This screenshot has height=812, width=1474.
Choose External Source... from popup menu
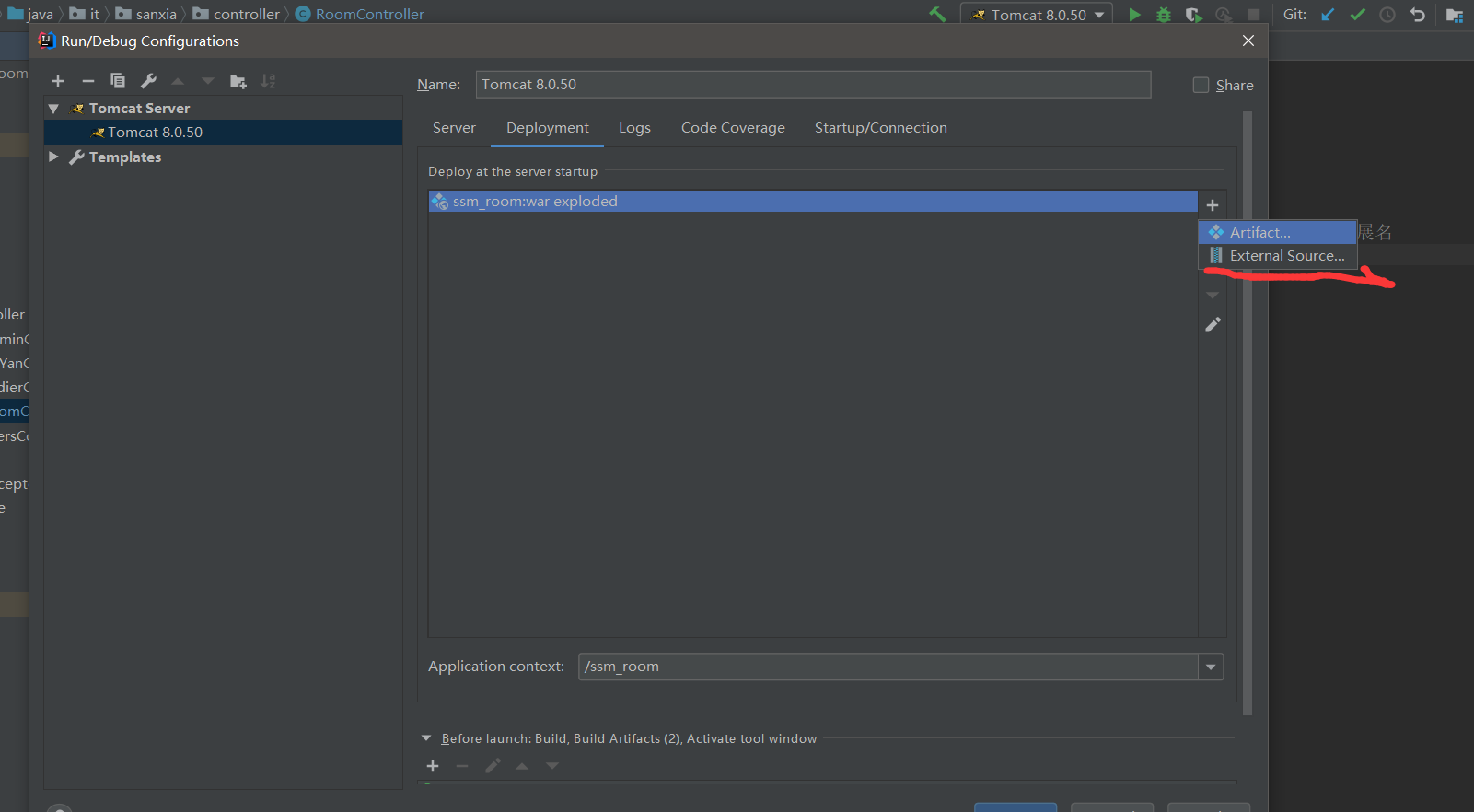click(1278, 256)
